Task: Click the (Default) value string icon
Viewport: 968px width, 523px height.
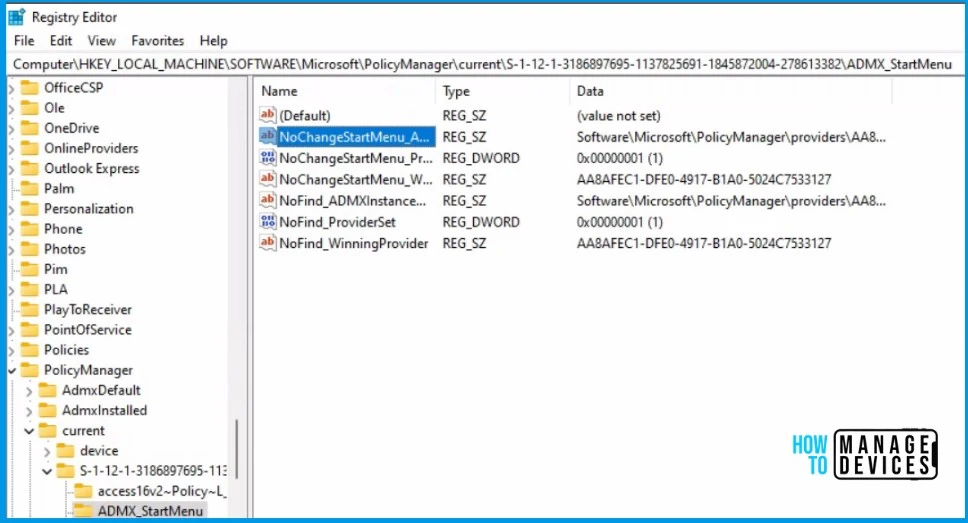Action: [x=267, y=115]
